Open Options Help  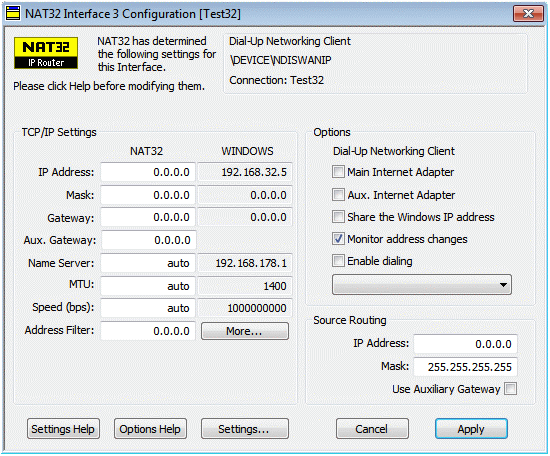tap(150, 429)
